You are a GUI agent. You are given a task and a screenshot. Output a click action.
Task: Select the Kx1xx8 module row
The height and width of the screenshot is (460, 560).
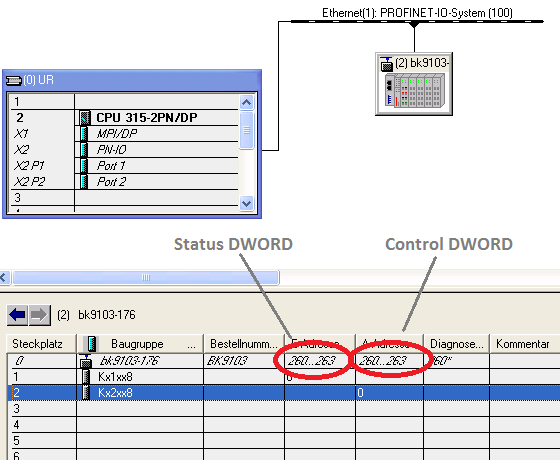tap(284, 377)
